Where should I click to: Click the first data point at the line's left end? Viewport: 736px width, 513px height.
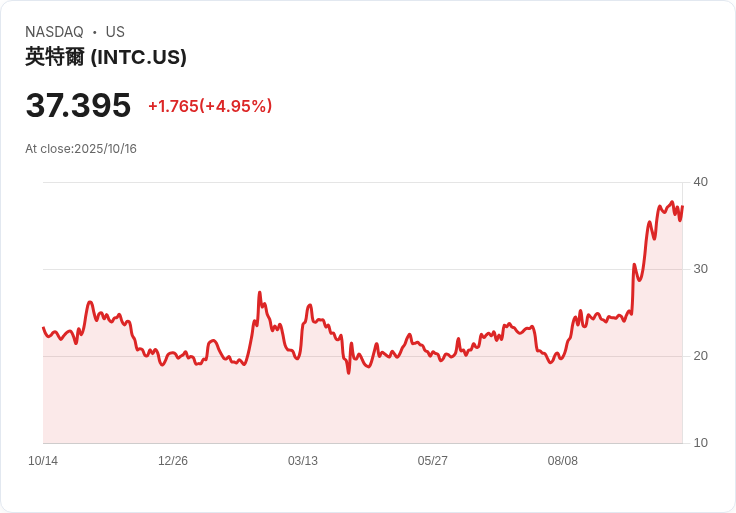(x=44, y=328)
